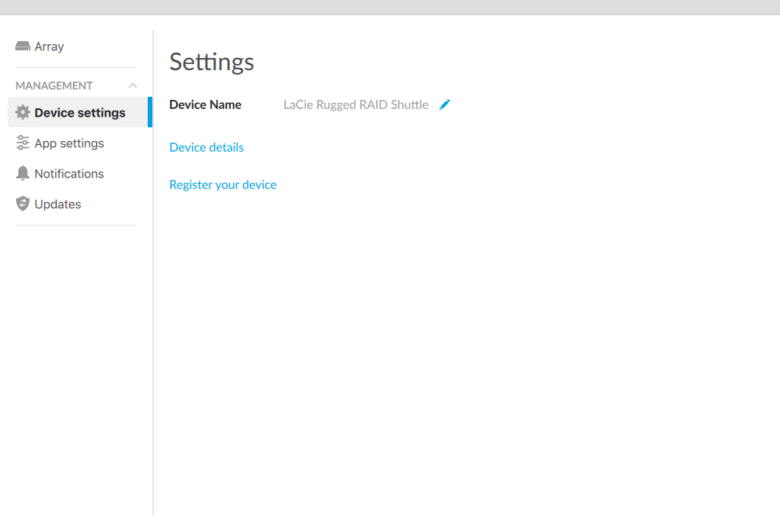Click LaCie Rugged RAID Shuttle name
Viewport: 780px width, 516px height.
click(x=356, y=104)
